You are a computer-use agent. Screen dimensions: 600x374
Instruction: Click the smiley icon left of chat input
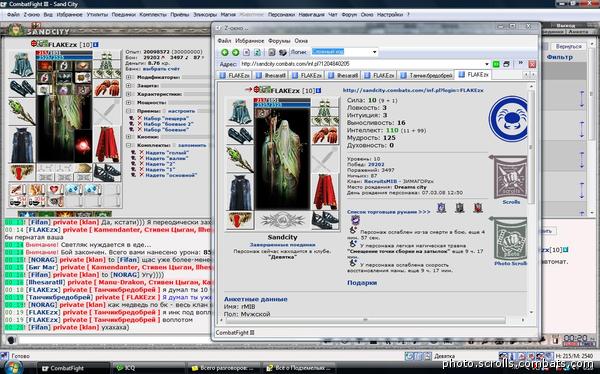point(11,340)
